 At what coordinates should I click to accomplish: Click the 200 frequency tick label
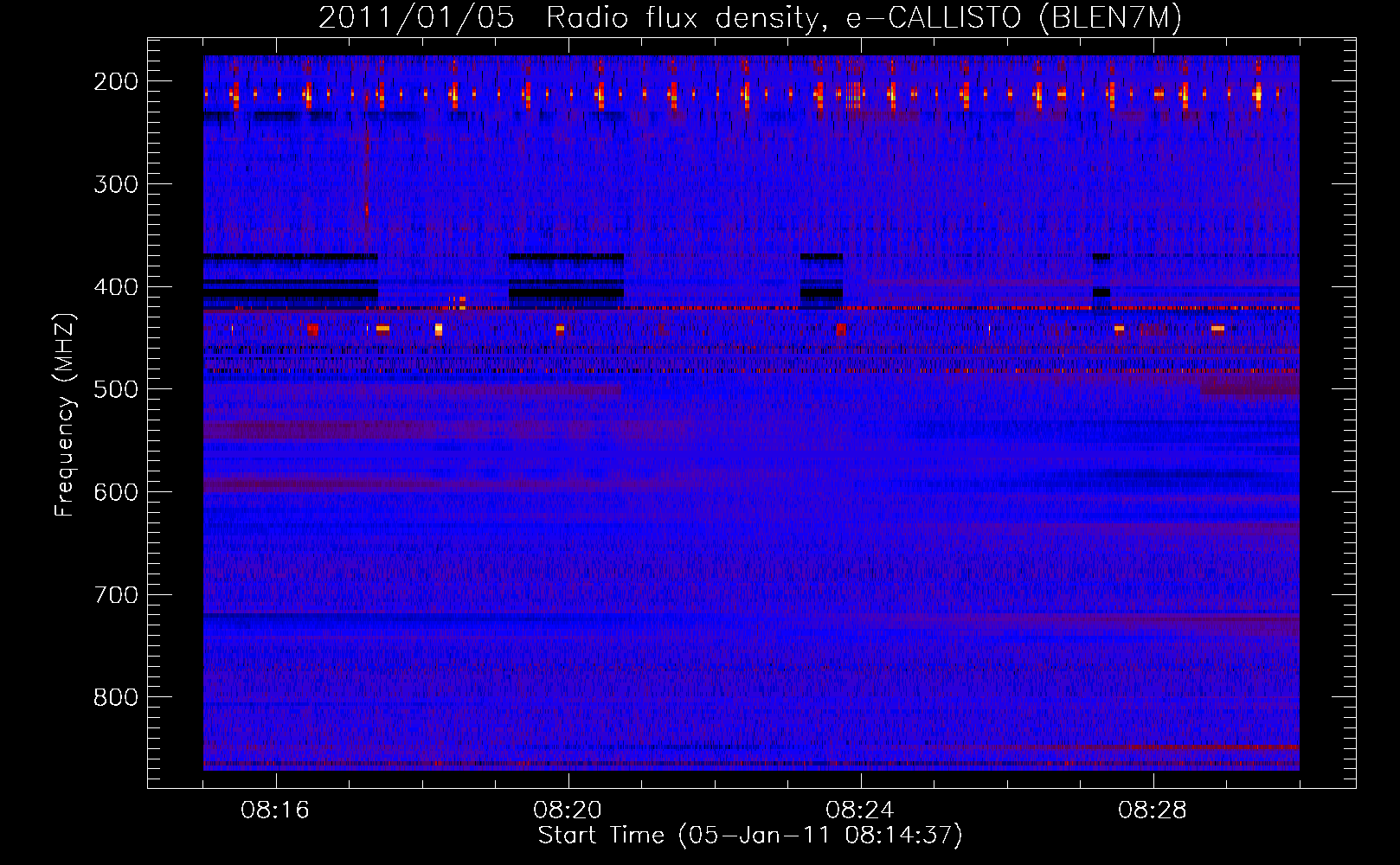(116, 81)
